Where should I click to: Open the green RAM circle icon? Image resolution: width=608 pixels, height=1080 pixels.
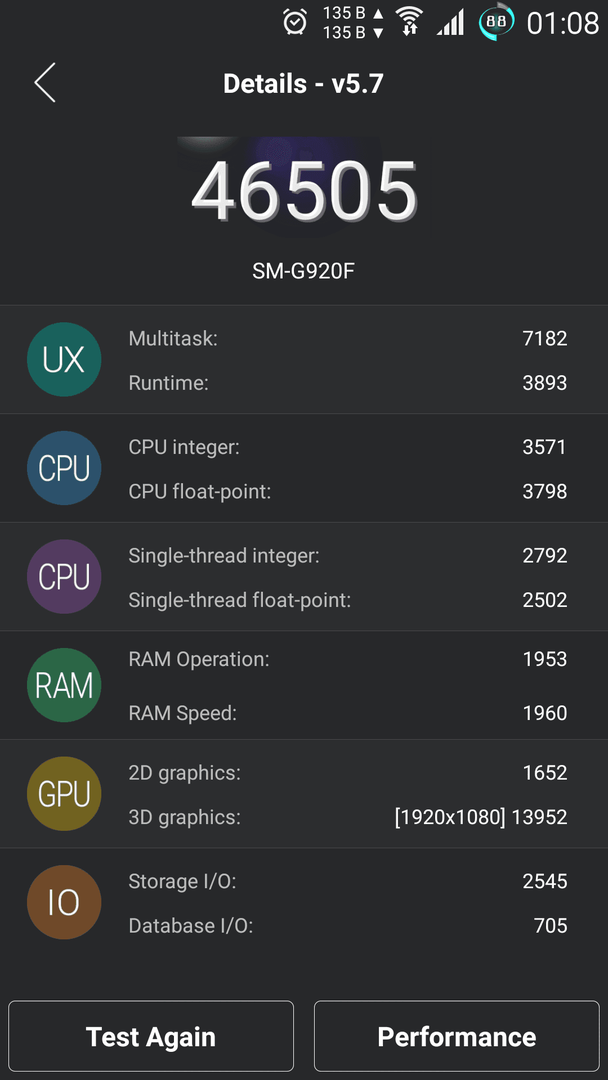click(64, 685)
